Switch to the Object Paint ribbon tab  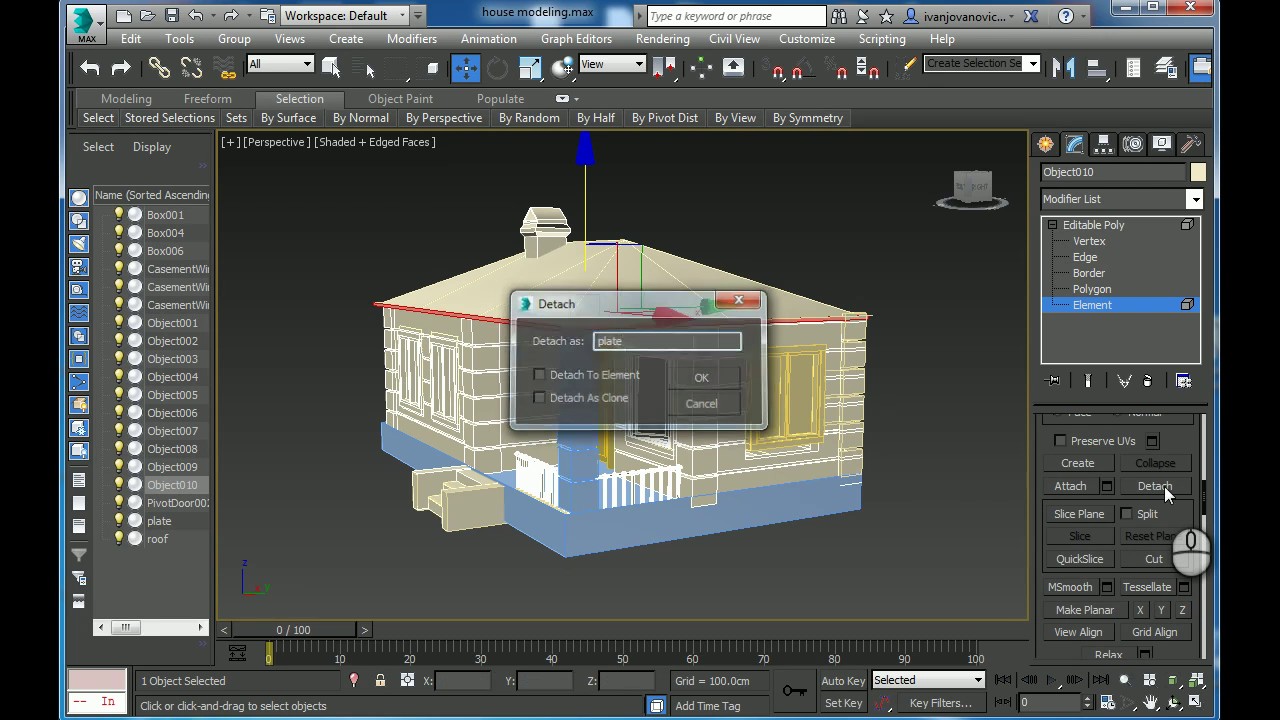tap(400, 99)
